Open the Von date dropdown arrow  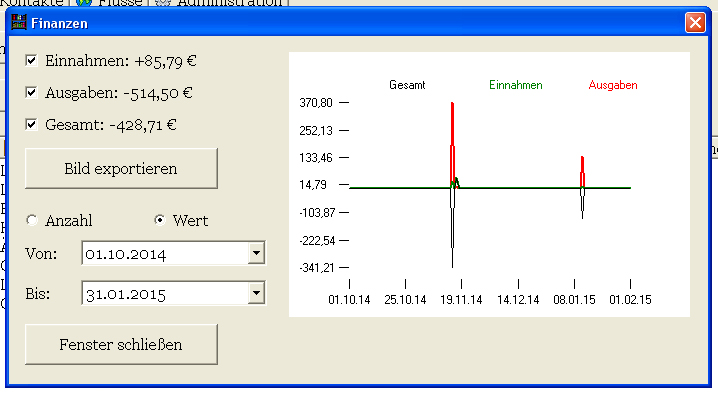point(256,253)
